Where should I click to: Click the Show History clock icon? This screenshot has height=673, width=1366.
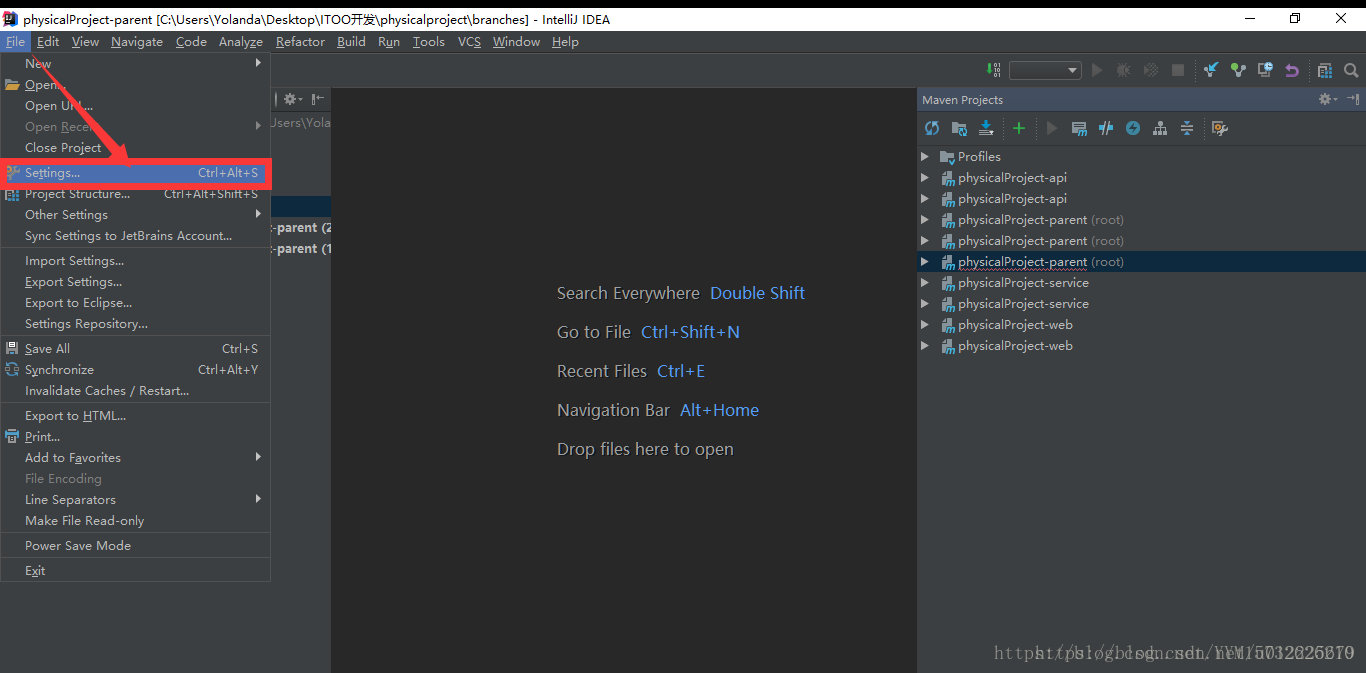coord(1265,70)
